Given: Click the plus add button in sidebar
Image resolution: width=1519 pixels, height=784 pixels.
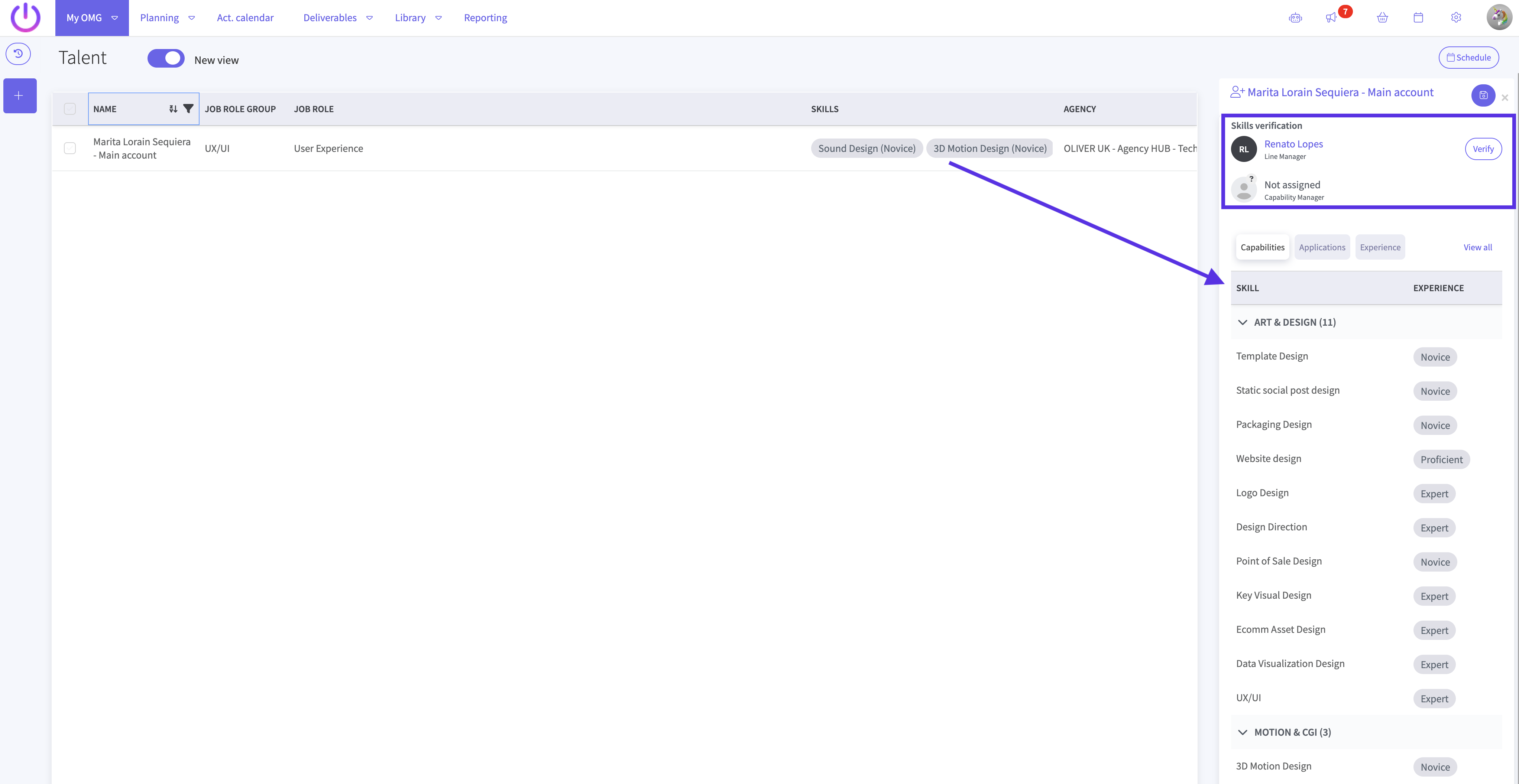Looking at the screenshot, I should click(x=19, y=95).
